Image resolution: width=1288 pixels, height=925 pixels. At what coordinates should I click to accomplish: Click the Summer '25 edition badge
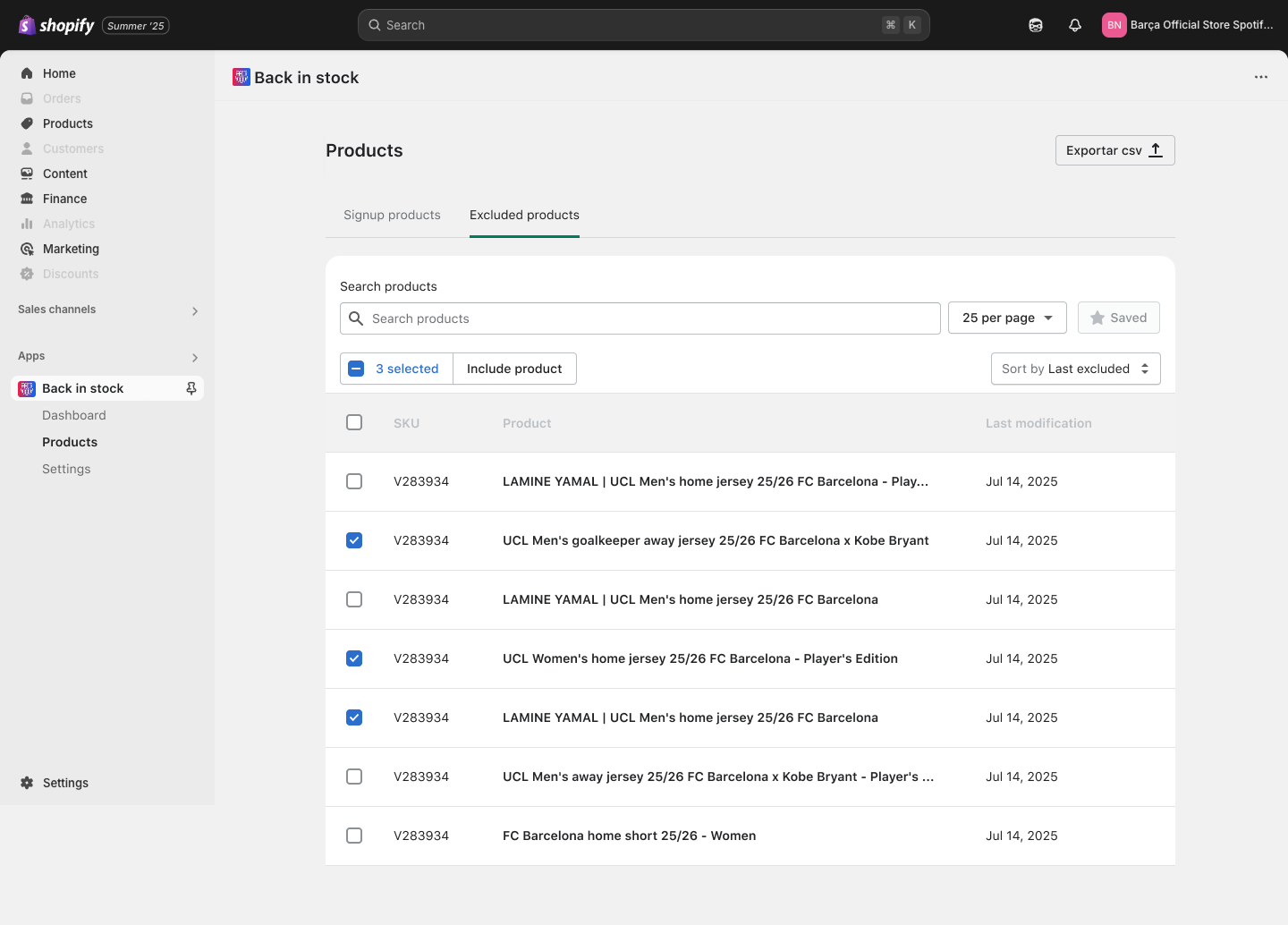(136, 26)
